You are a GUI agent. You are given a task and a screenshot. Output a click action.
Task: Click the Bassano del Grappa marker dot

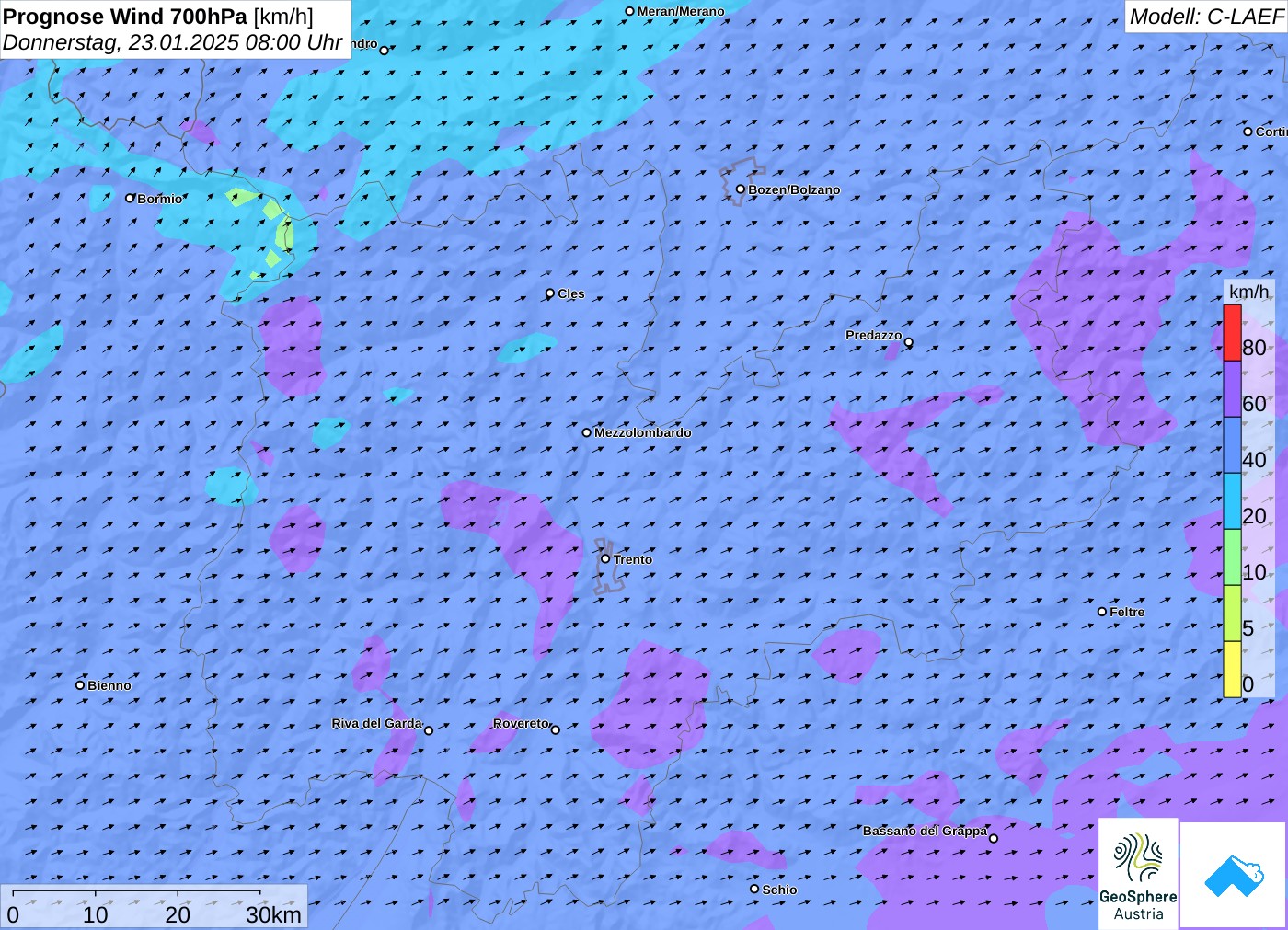point(994,838)
